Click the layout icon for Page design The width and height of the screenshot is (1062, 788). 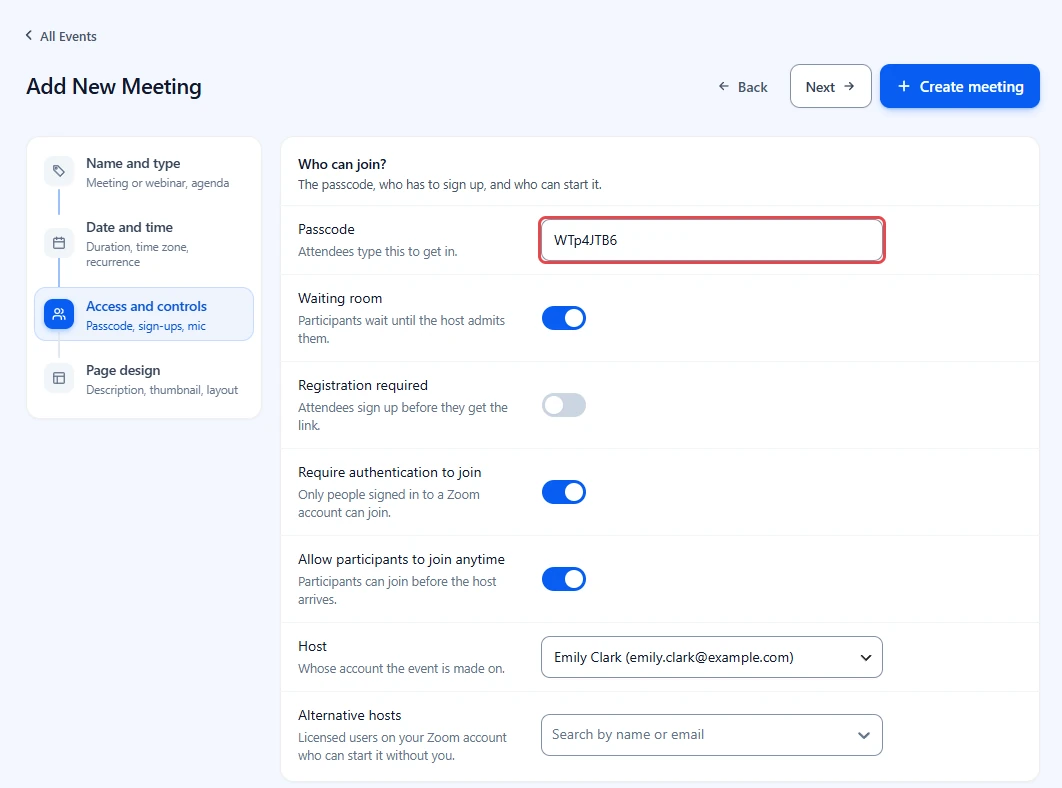pyautogui.click(x=59, y=378)
